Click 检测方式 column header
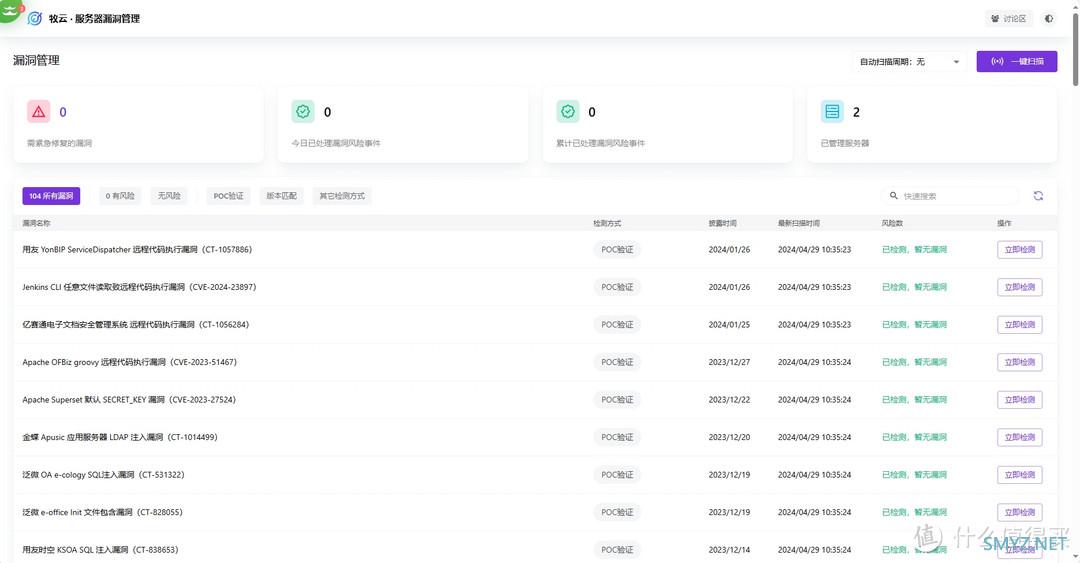Screen dimensions: 1080x563 (607, 223)
